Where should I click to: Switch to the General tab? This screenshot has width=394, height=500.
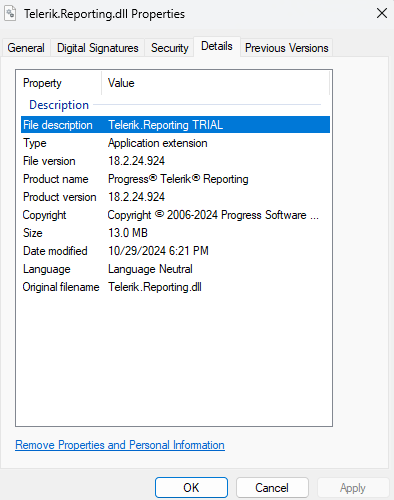coord(26,48)
